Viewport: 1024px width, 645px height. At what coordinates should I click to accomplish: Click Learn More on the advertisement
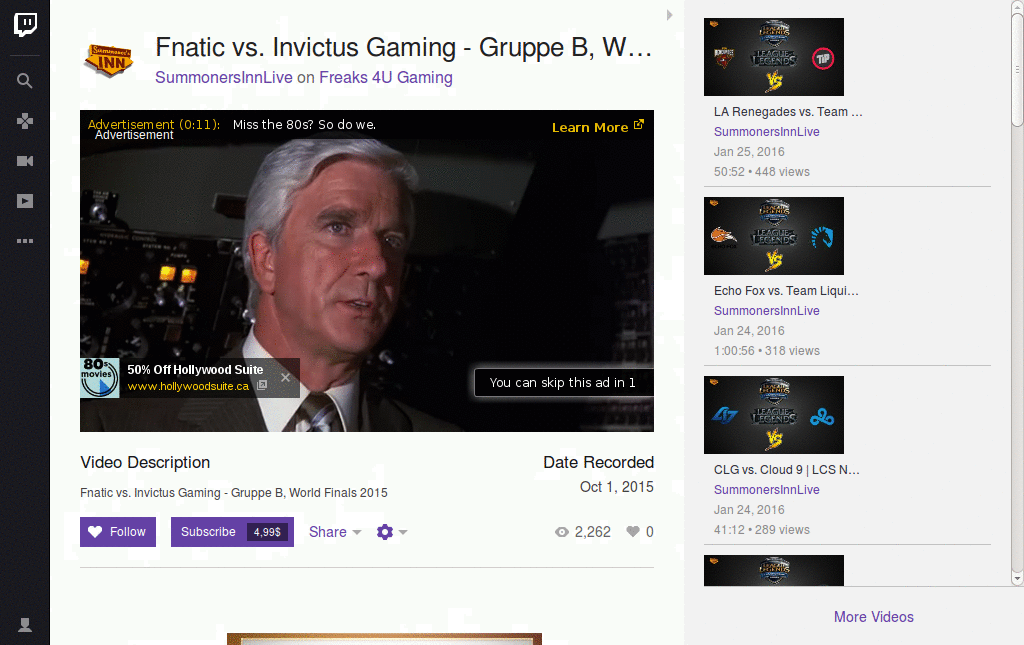click(x=598, y=127)
